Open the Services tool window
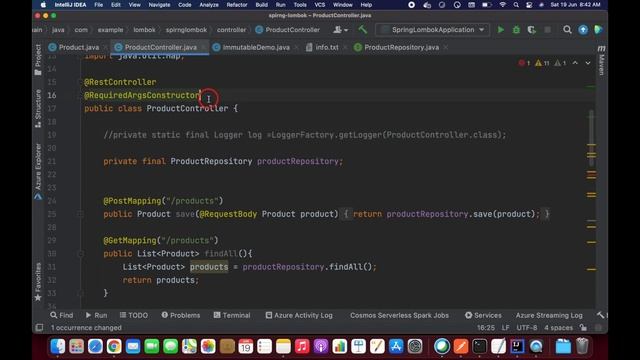Image resolution: width=640 pixels, height=360 pixels. point(483,316)
